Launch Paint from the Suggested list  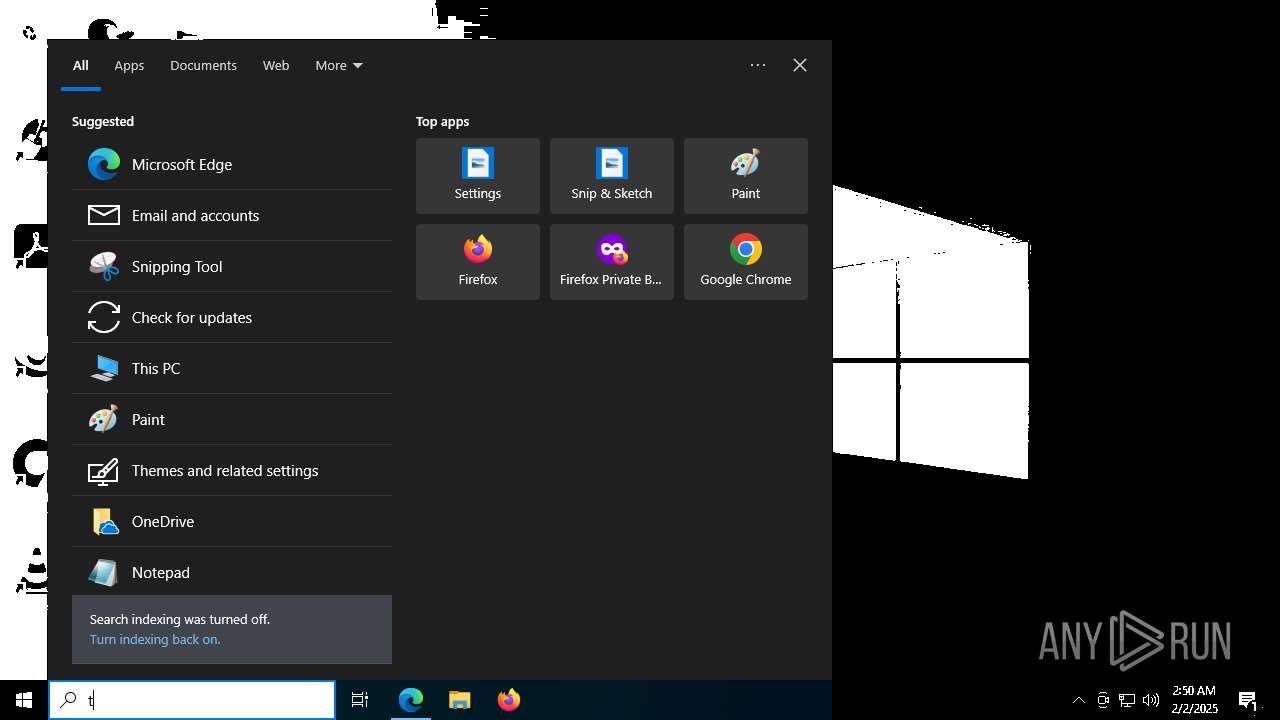232,419
